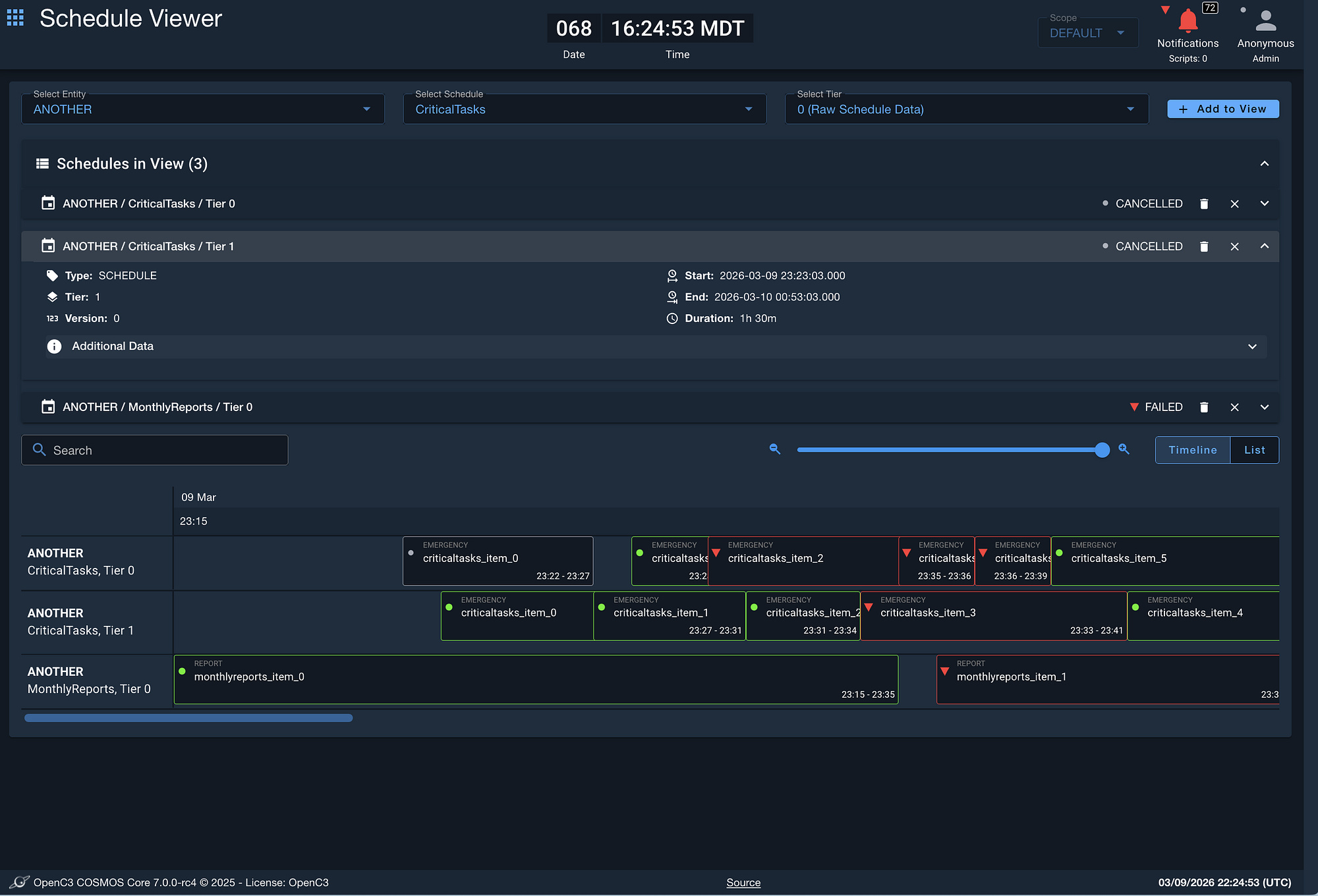This screenshot has height=896, width=1318.
Task: Open the Notifications bell
Action: coord(1188,20)
